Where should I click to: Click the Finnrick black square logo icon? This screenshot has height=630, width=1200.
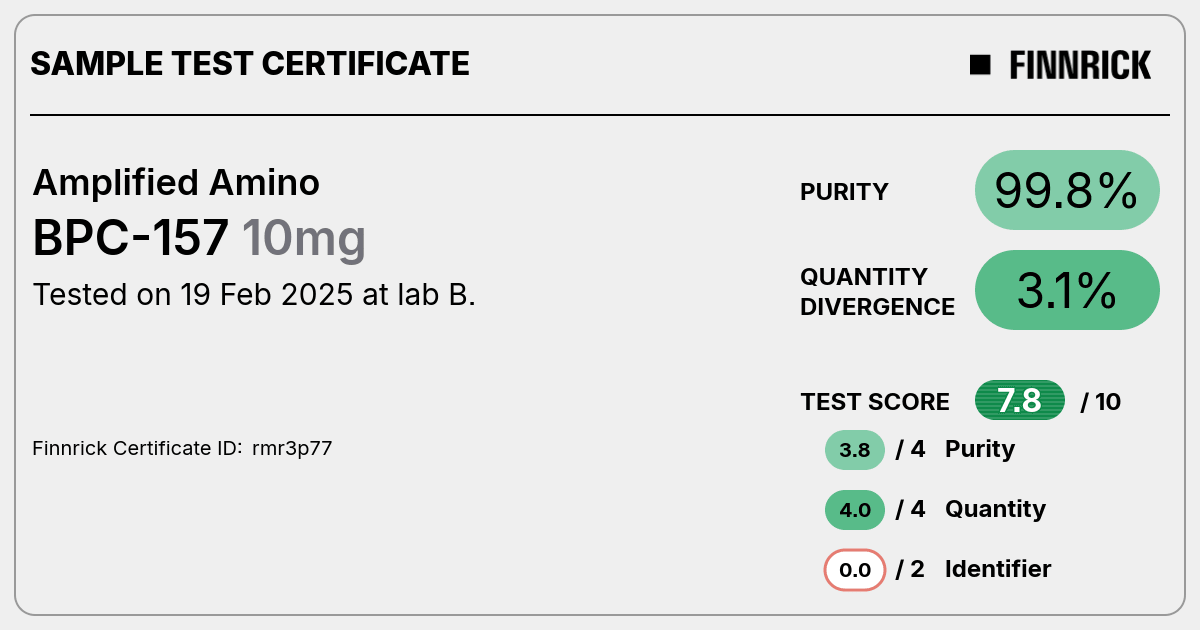pos(980,65)
